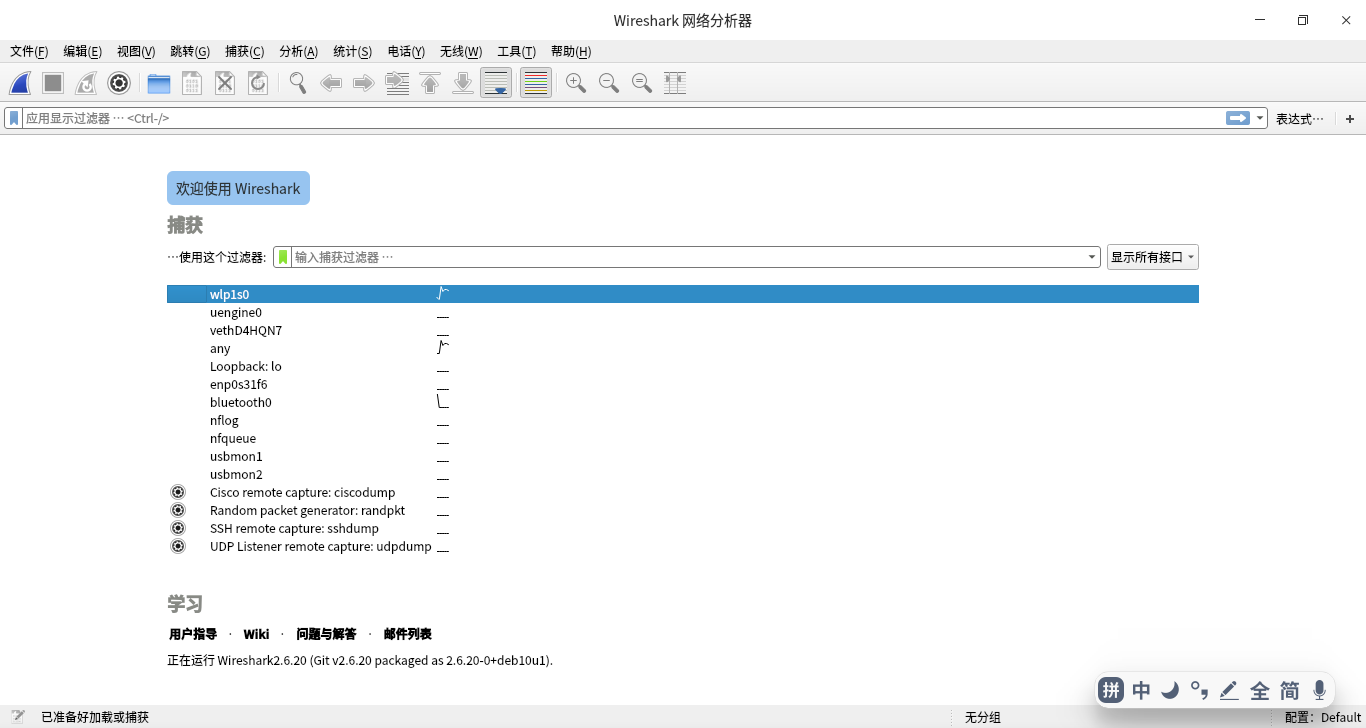Viewport: 1366px width, 728px height.
Task: Open a capture file folder icon
Action: point(159,83)
